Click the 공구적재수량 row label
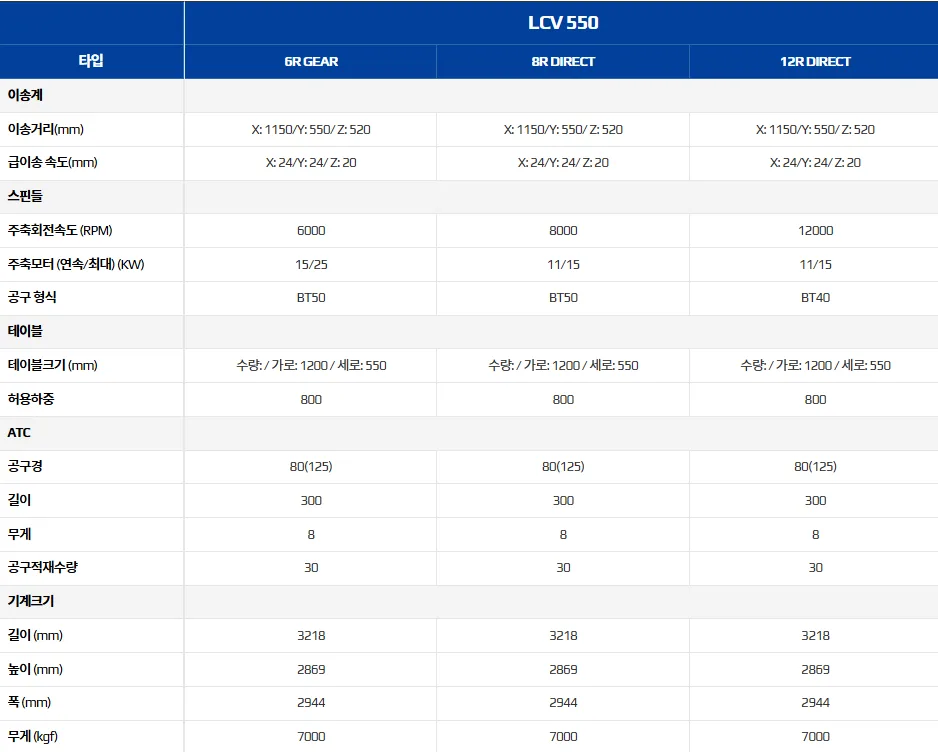The height and width of the screenshot is (752, 938). coord(42,567)
